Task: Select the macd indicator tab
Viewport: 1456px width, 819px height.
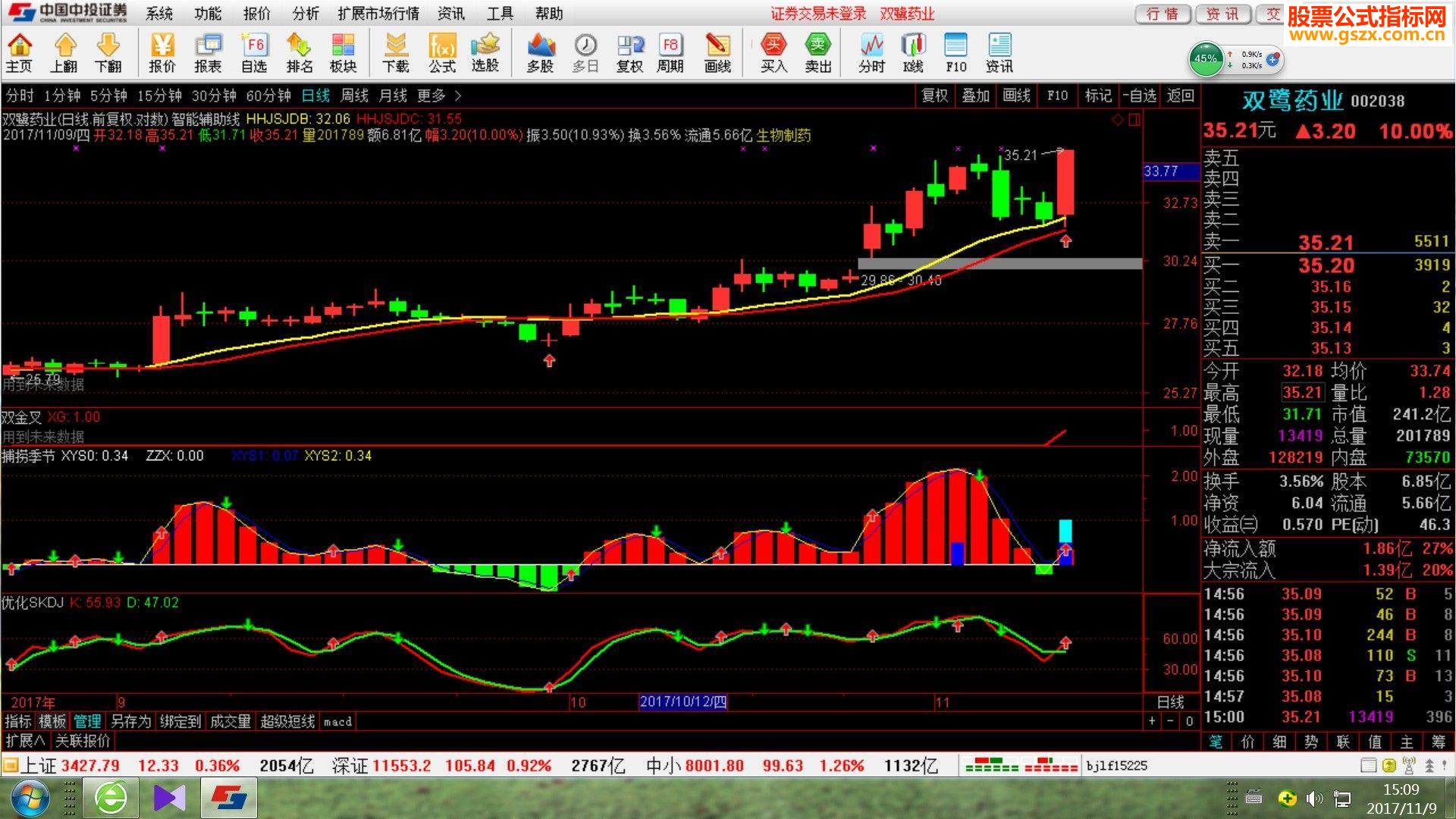Action: (337, 721)
